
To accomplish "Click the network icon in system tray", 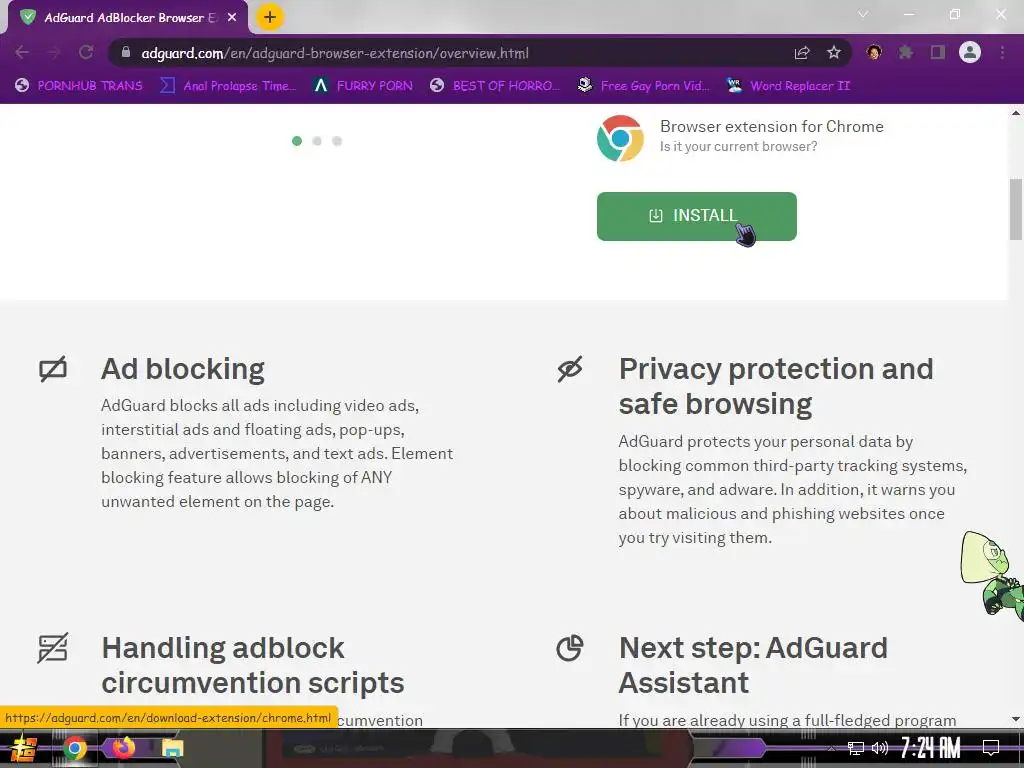I will coord(856,748).
